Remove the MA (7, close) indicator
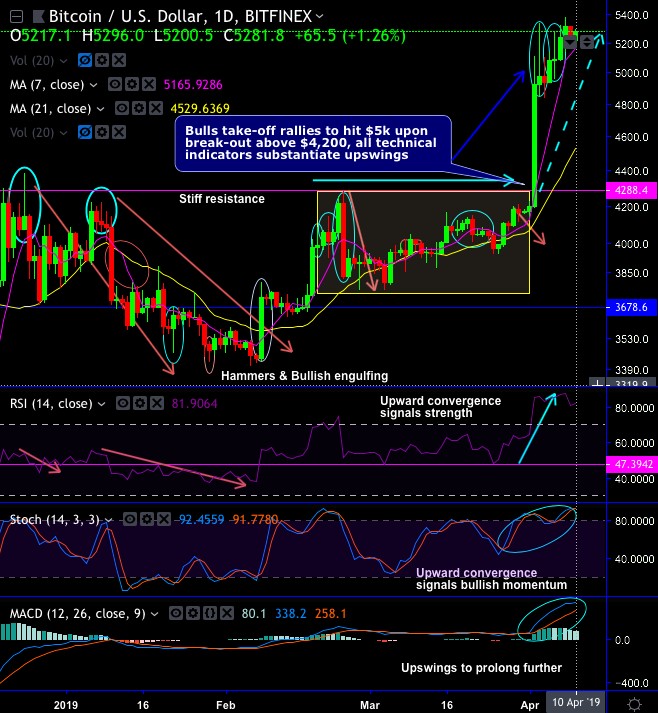658x713 pixels. click(149, 84)
